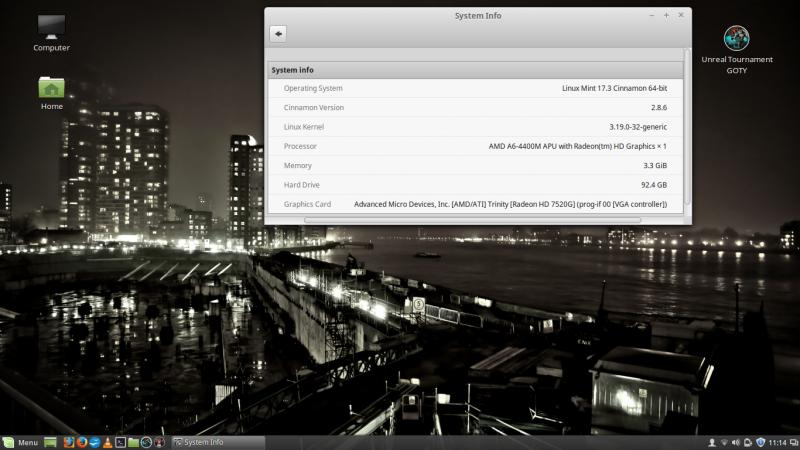This screenshot has width=800, height=450.
Task: Open the Computer desktop icon
Action: [x=51, y=28]
